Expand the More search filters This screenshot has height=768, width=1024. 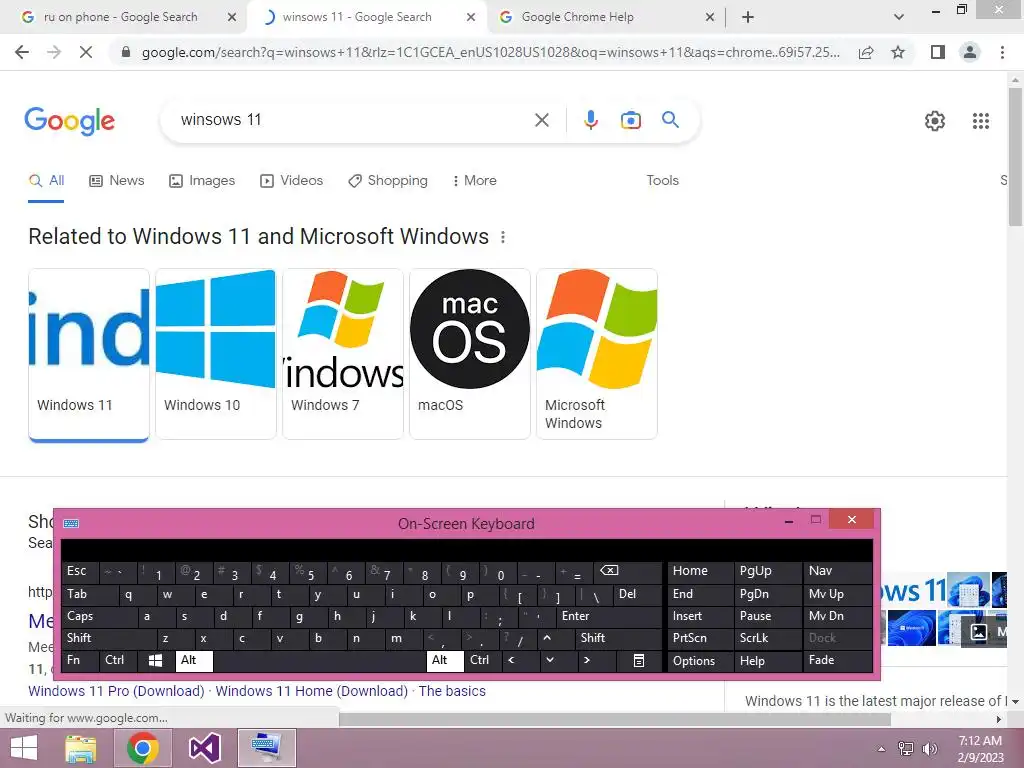click(x=474, y=181)
